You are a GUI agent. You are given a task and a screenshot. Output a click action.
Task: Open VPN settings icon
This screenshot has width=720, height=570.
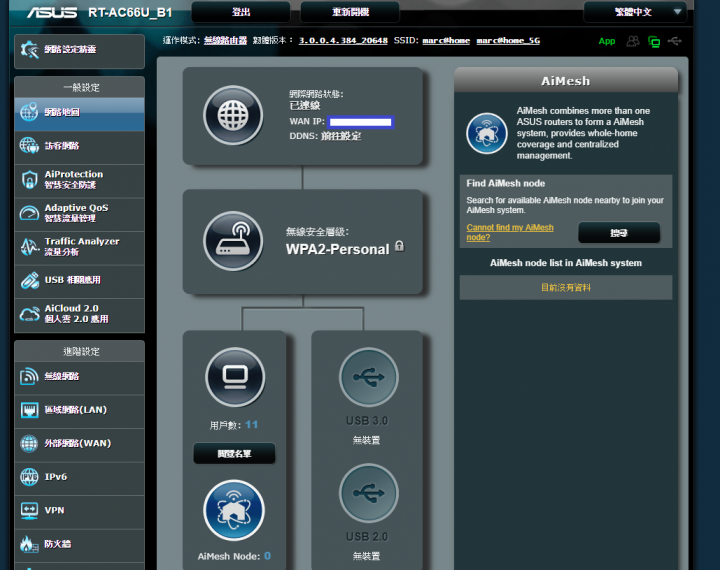[29, 510]
